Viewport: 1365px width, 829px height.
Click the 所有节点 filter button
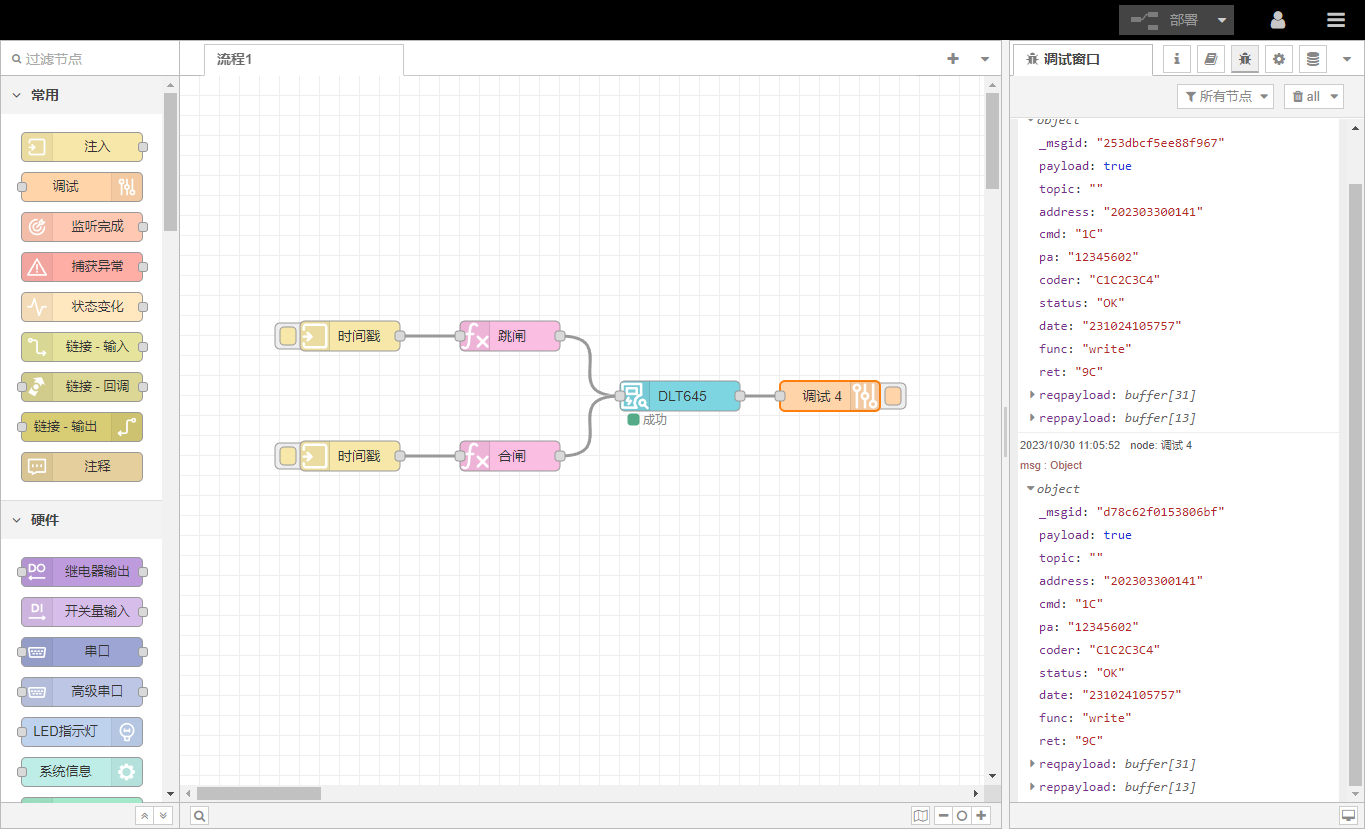1225,96
